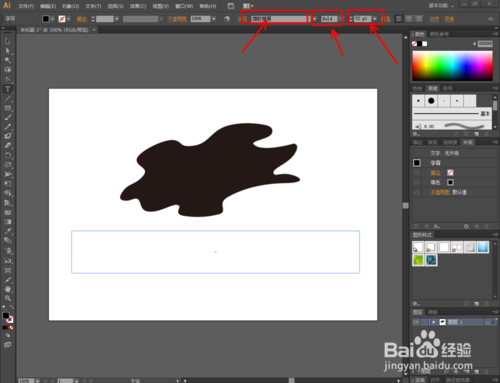Select the Eraser tool
This screenshot has width=500, height=383.
click(8, 145)
